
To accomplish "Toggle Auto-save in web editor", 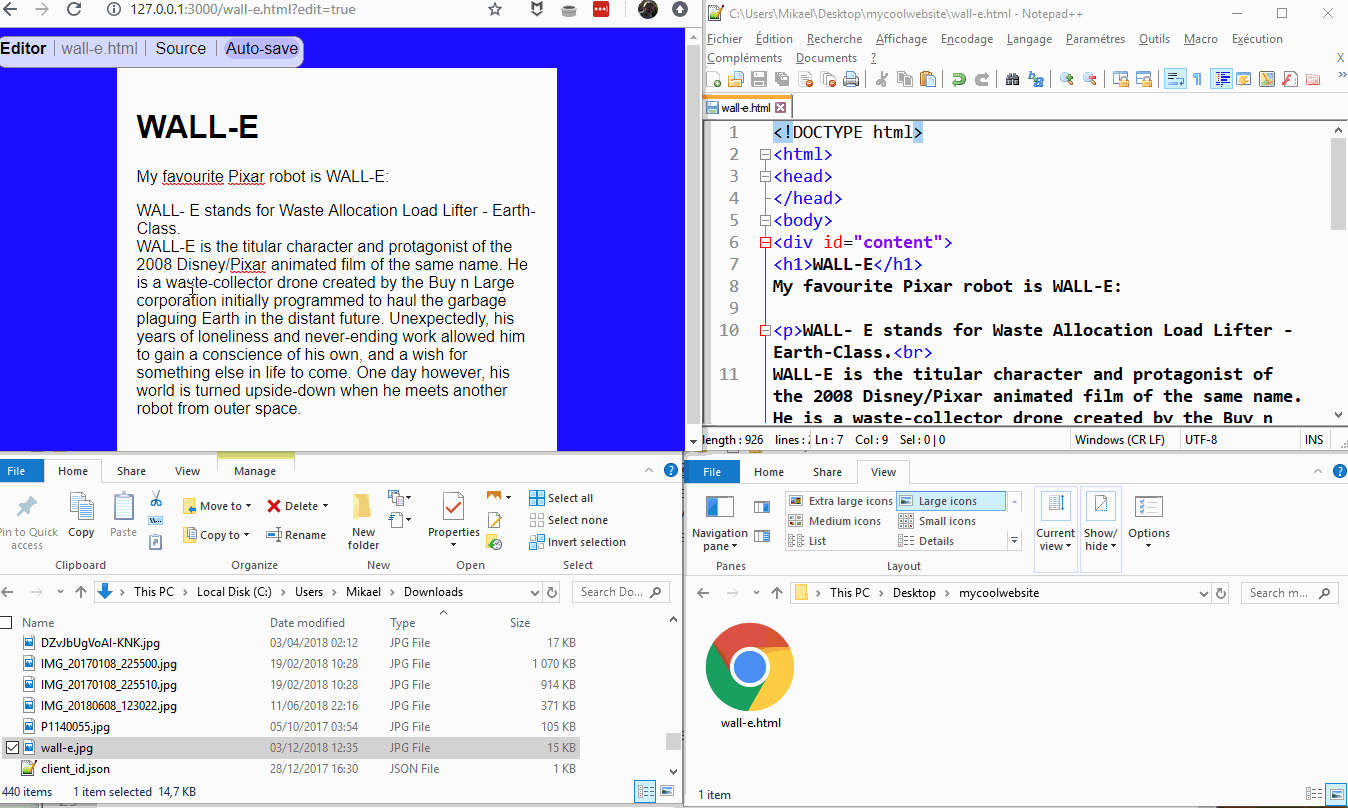I will (261, 48).
